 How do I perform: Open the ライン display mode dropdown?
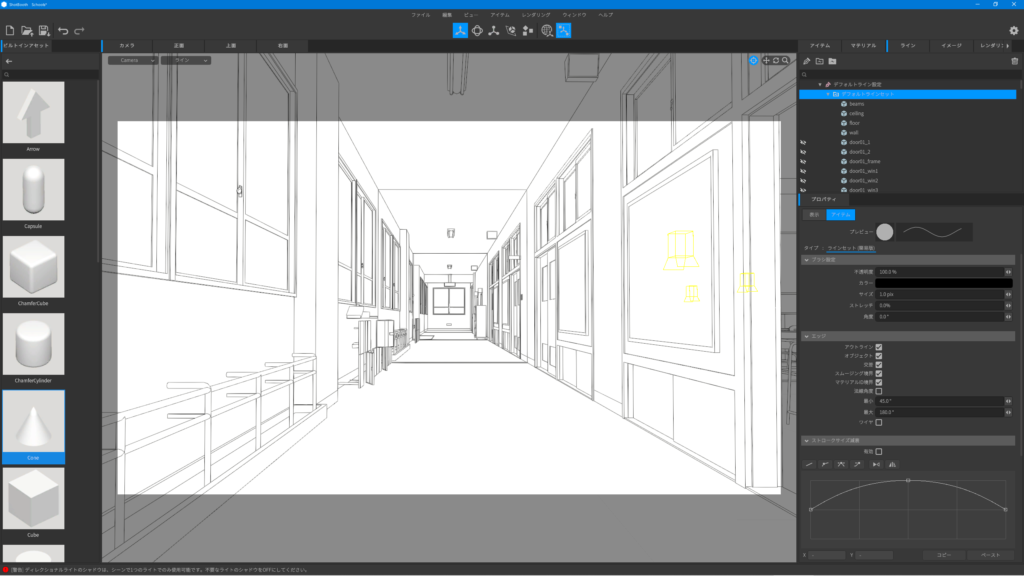(185, 60)
